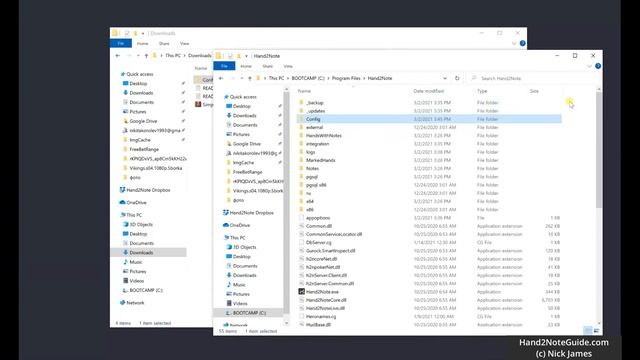Select the Config folder icon in Hand2Note window
The image size is (640, 360).
[x=301, y=119]
